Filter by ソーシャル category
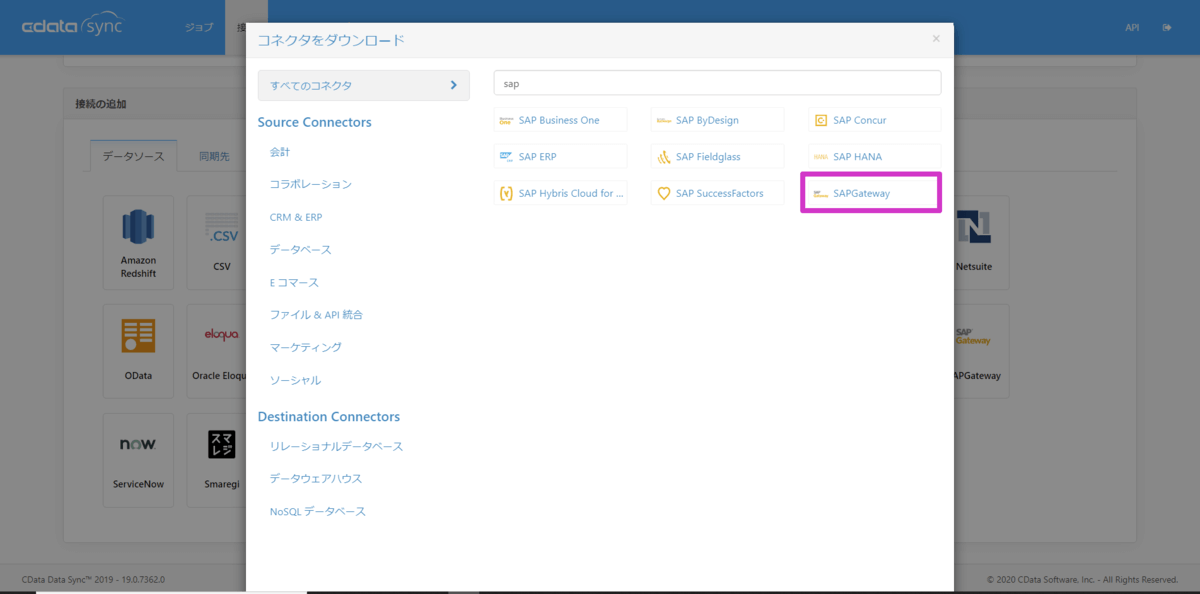 pyautogui.click(x=295, y=381)
